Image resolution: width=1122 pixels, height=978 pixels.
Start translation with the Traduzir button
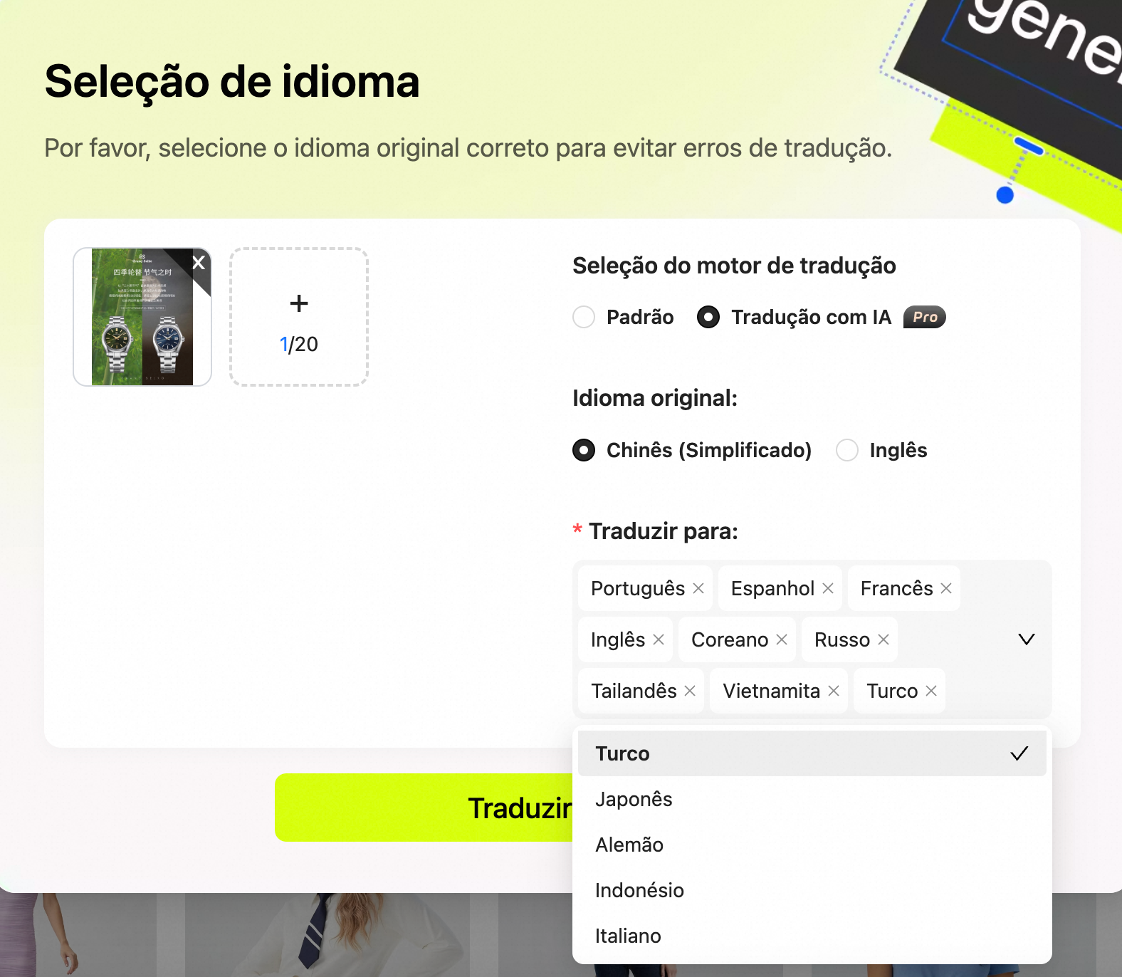coord(424,808)
